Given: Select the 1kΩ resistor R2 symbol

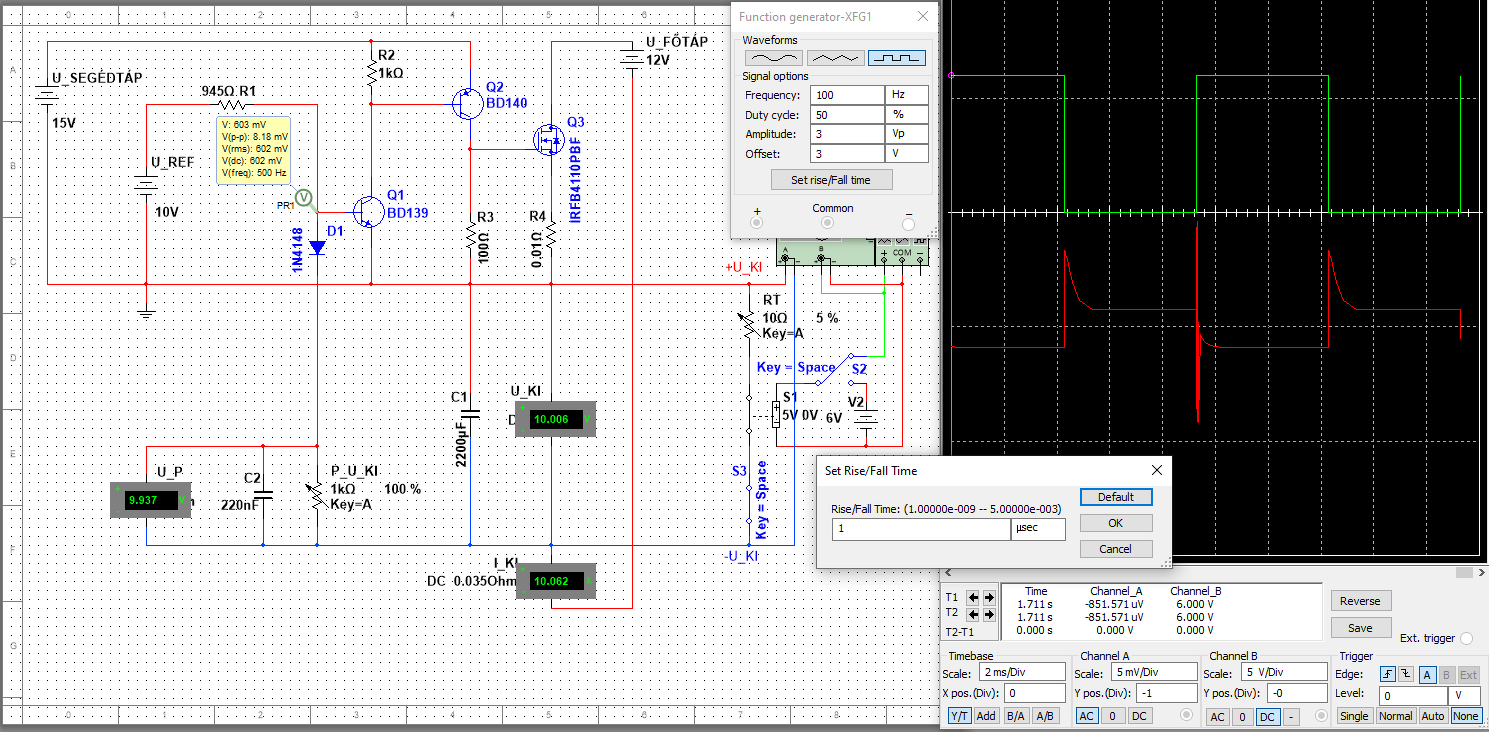Looking at the screenshot, I should click(371, 72).
